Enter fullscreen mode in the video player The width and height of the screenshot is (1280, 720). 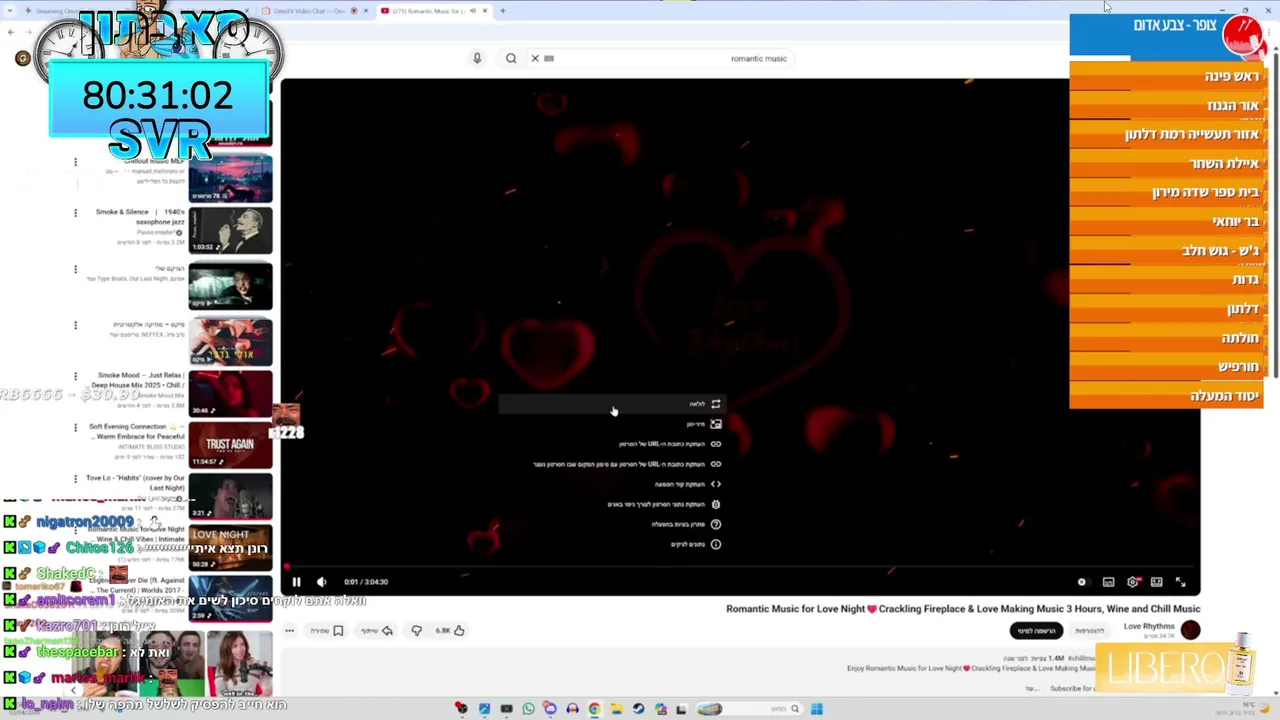tap(1180, 582)
